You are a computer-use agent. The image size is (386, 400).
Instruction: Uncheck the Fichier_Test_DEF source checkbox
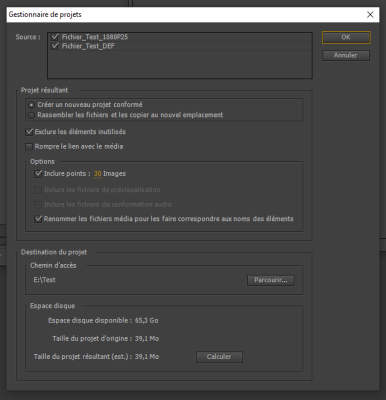coord(55,46)
